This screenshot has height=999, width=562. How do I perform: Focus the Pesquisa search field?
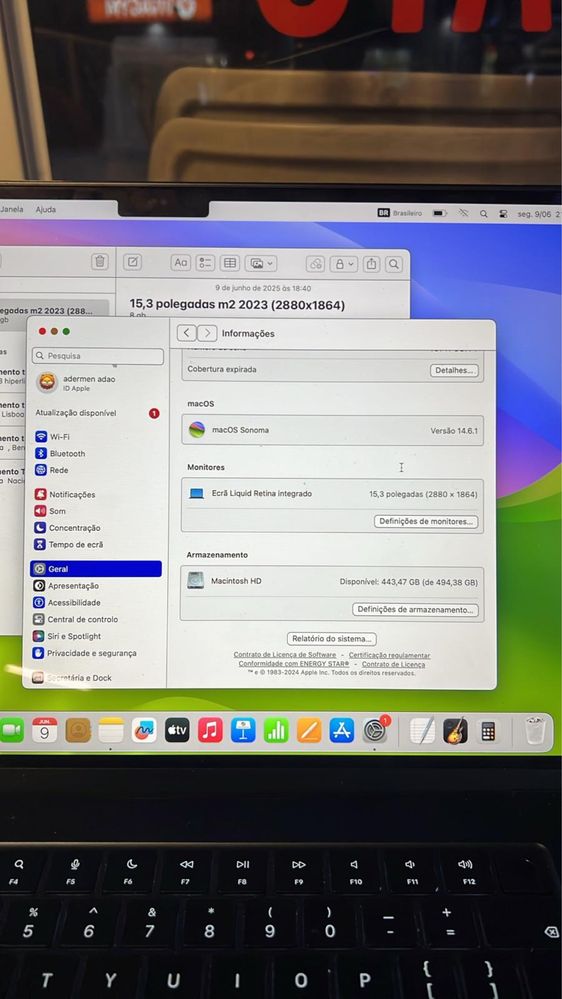click(x=98, y=356)
